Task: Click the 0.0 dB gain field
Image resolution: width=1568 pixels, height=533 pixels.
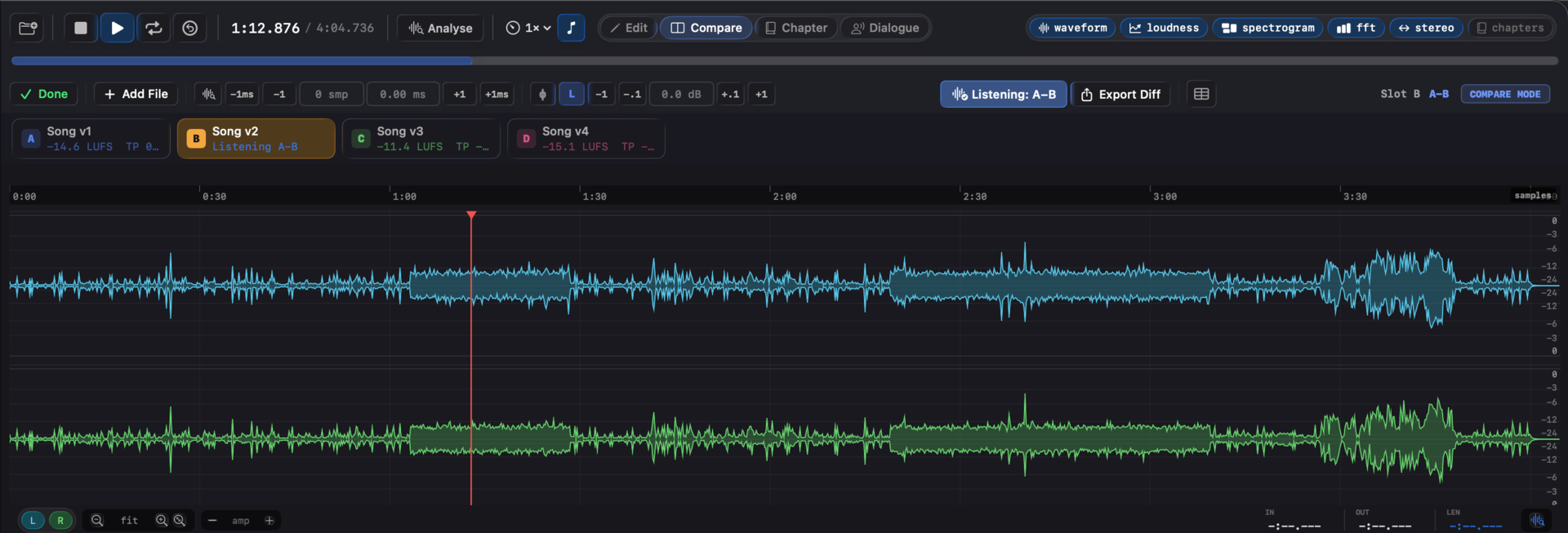Action: [681, 94]
